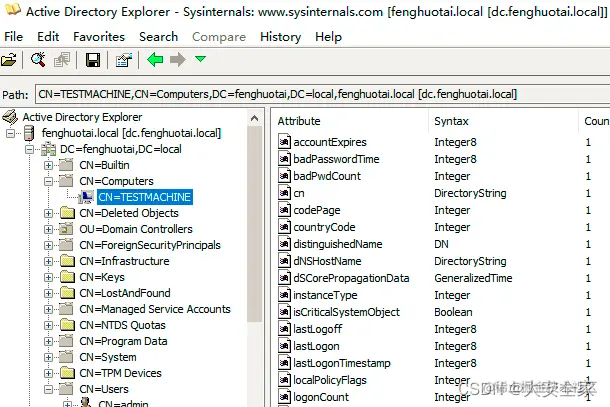Viewport: 610px width, 407px height.
Task: Click the badPwdCount attribute icon
Action: [284, 176]
